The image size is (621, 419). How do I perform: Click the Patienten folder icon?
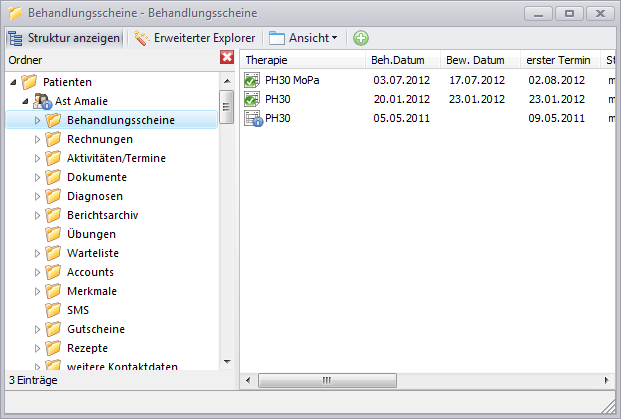29,82
